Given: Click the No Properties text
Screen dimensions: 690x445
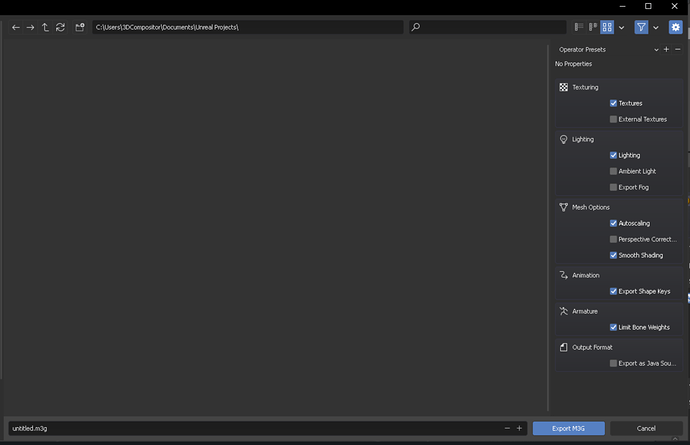Looking at the screenshot, I should coord(573,64).
